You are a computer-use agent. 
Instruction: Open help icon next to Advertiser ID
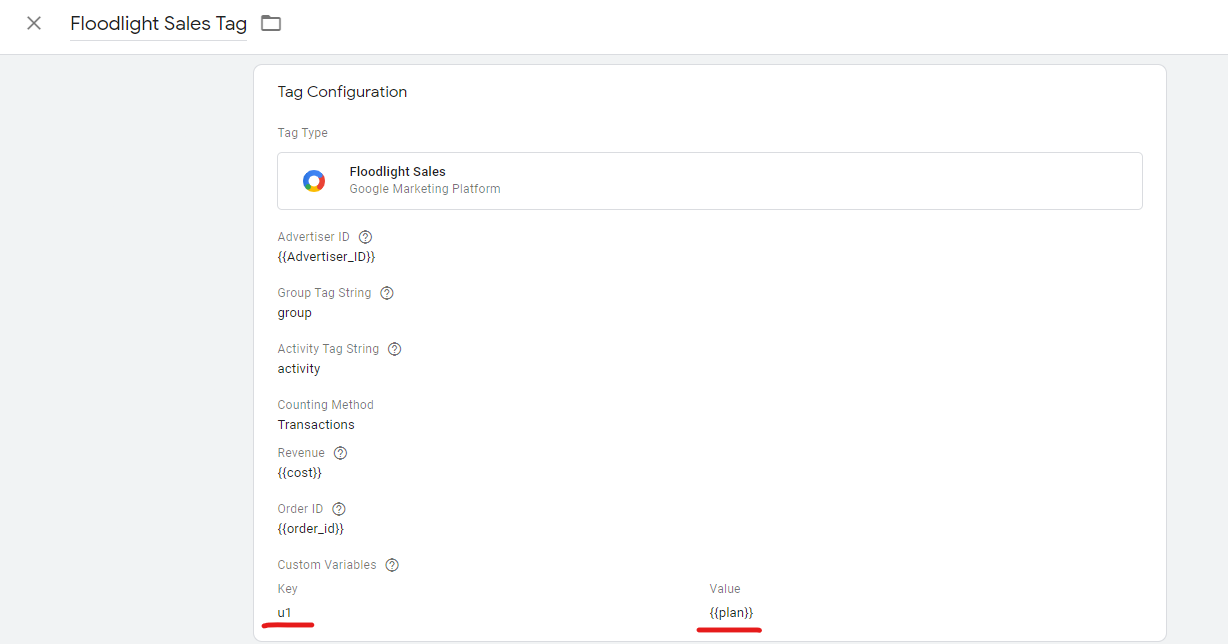coord(365,237)
